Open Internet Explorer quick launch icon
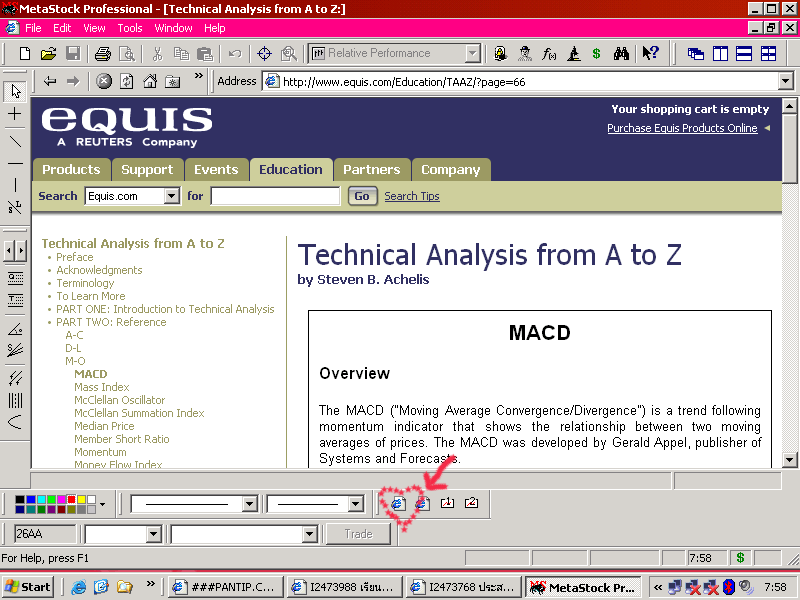 point(78,587)
